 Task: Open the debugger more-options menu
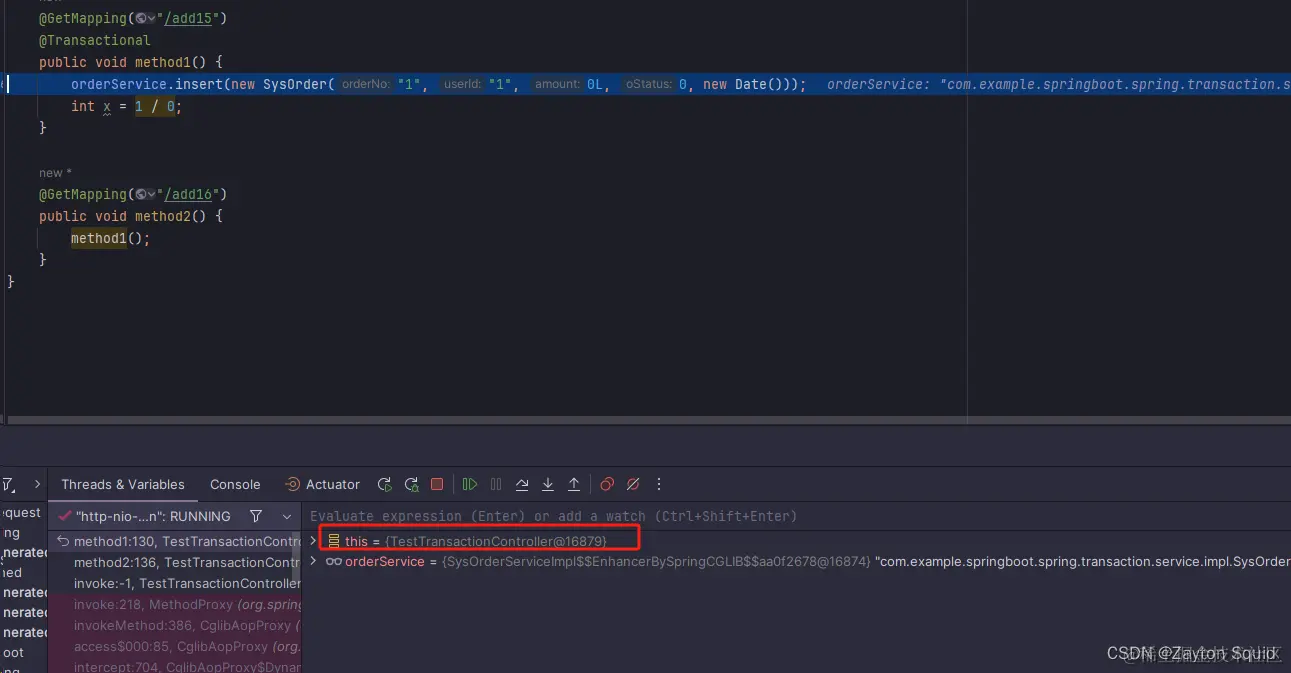pyautogui.click(x=659, y=484)
